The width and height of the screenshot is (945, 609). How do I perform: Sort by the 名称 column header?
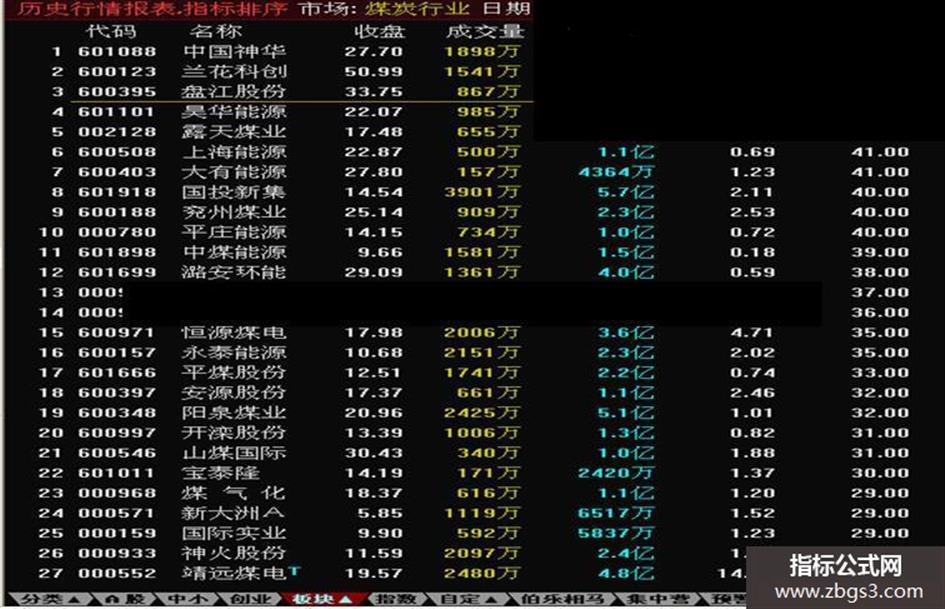click(x=216, y=31)
